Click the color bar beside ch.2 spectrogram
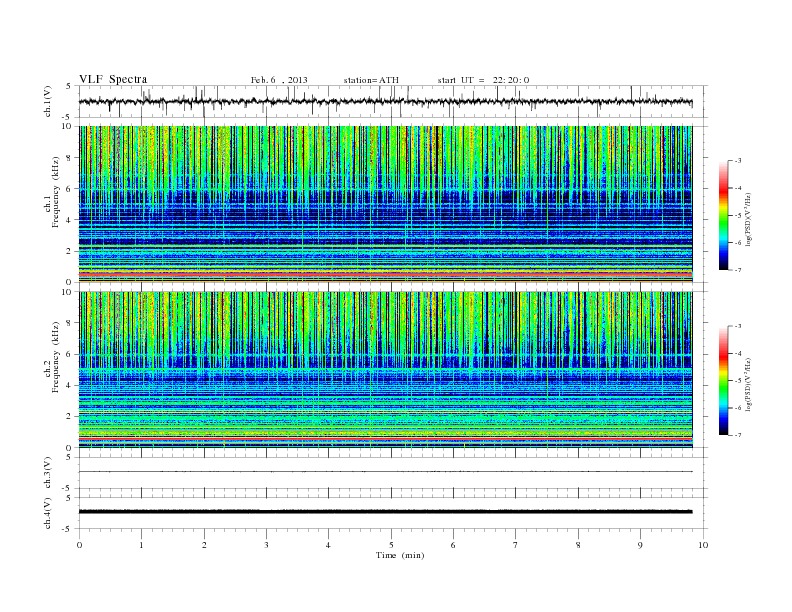792x612 pixels. [x=724, y=380]
